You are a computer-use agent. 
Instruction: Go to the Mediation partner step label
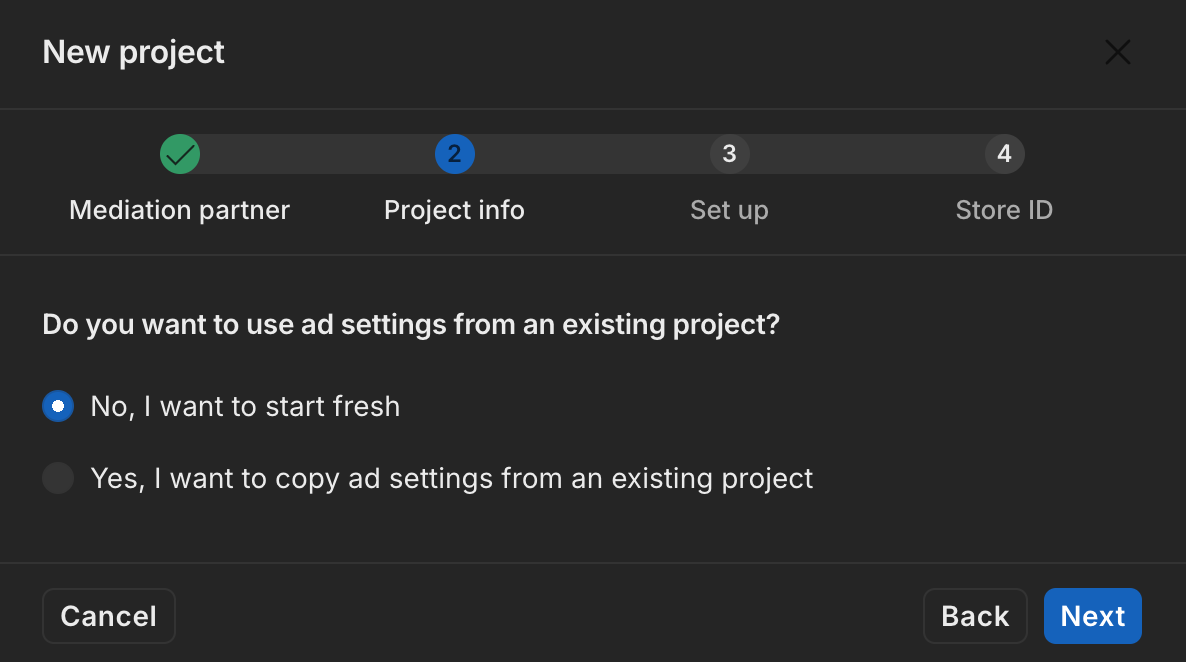coord(180,210)
